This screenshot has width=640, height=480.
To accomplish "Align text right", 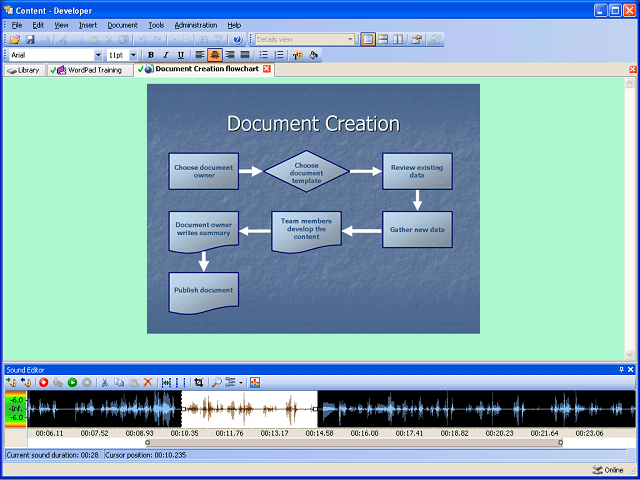I will (230, 55).
